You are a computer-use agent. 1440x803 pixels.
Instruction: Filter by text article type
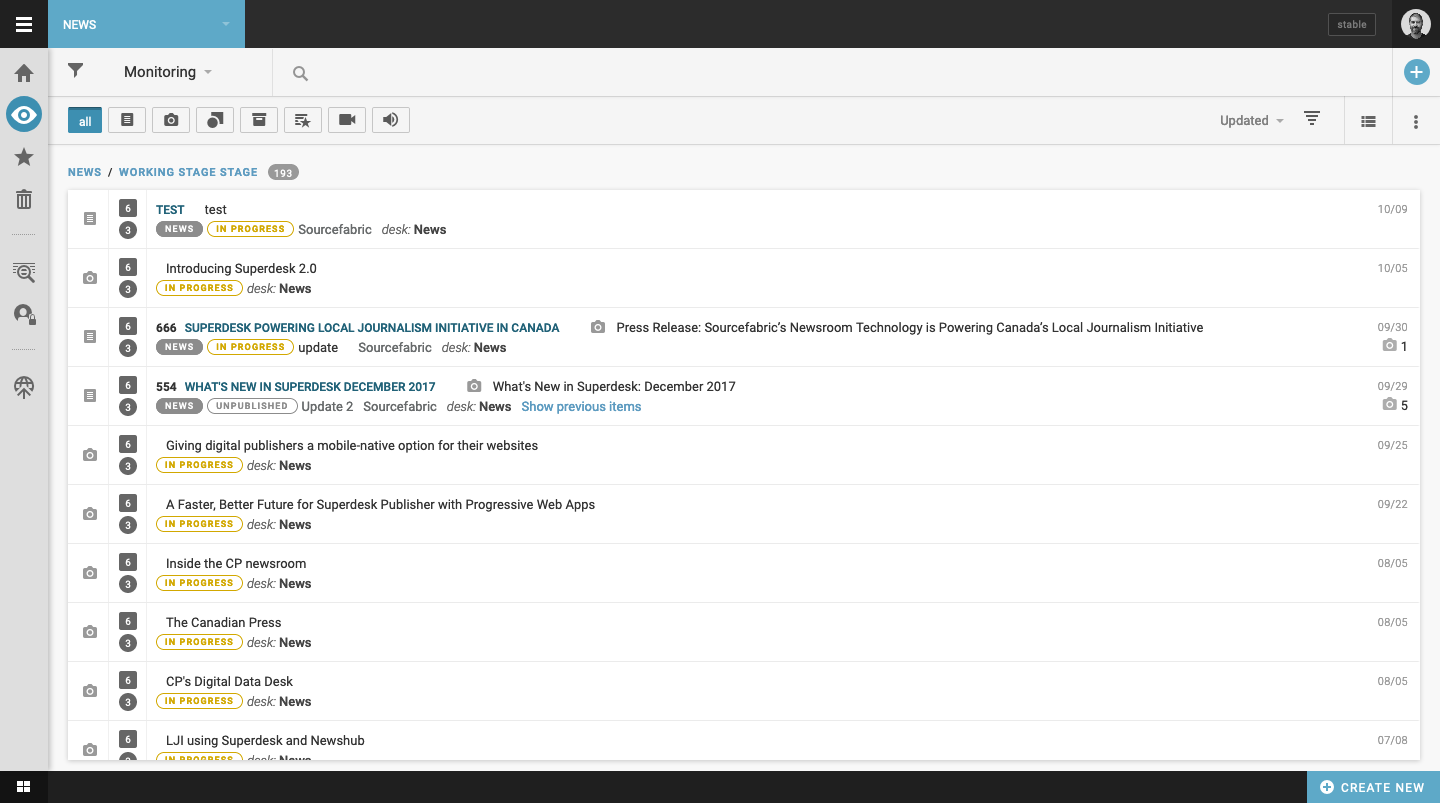click(127, 121)
